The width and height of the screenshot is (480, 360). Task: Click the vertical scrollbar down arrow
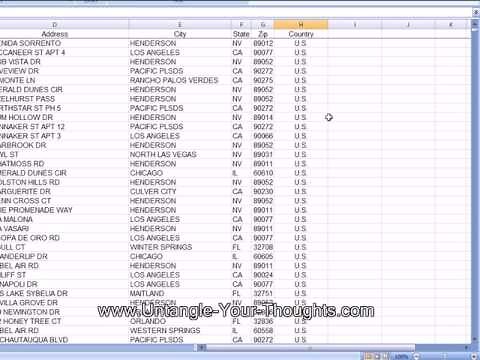tap(475, 339)
